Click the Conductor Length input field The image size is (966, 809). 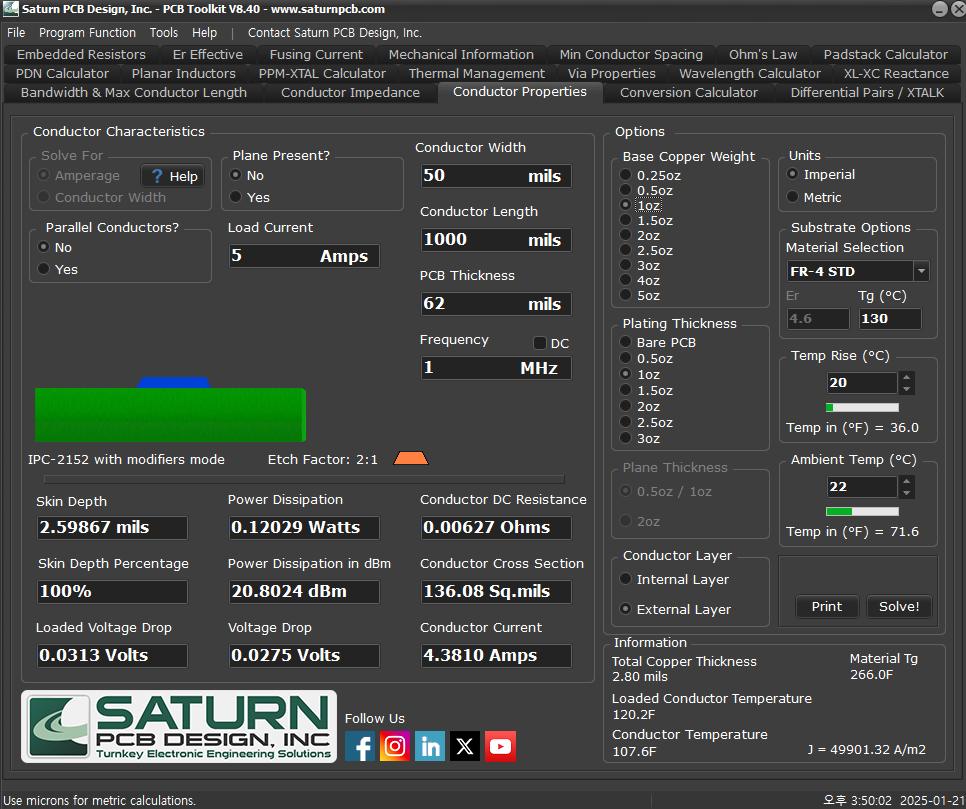click(496, 240)
